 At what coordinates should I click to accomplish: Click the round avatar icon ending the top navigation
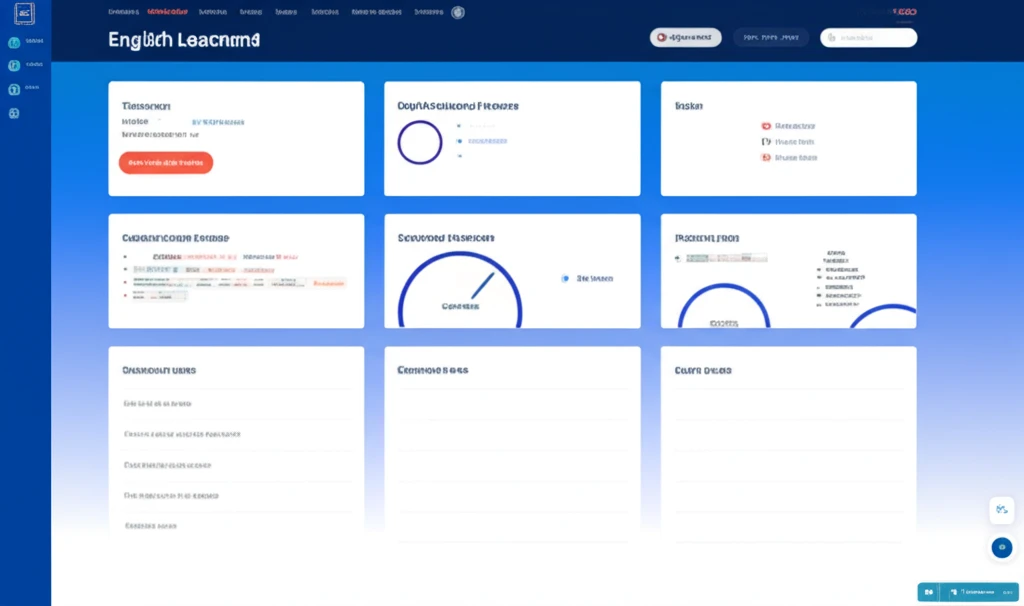point(458,12)
